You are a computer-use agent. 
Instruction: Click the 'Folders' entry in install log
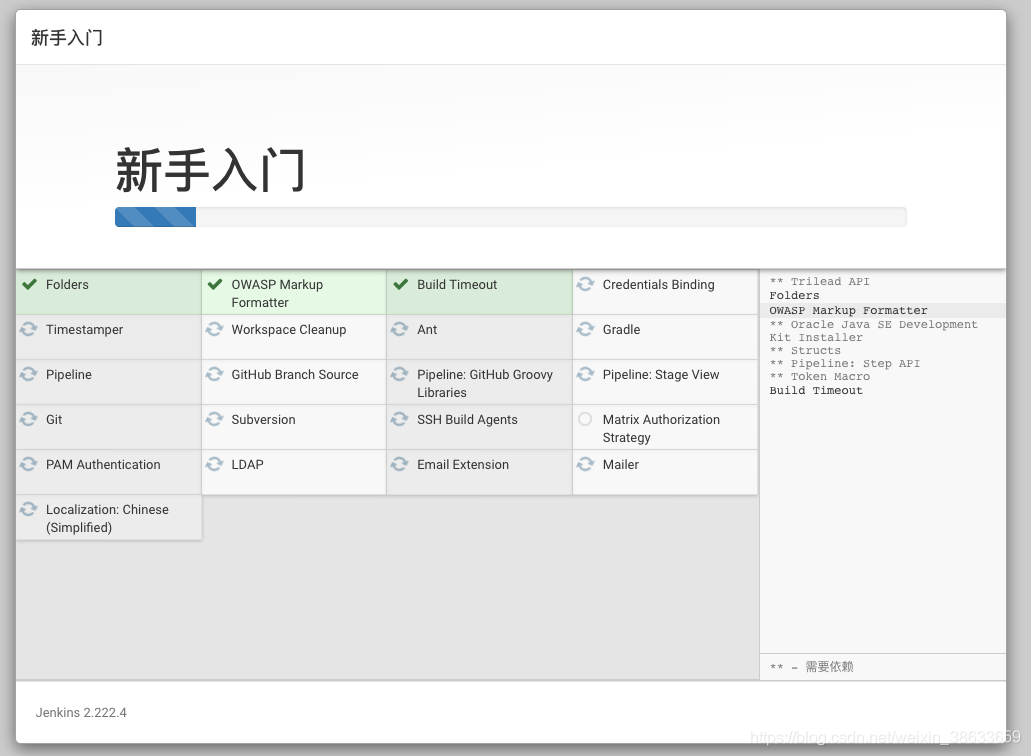pos(794,295)
